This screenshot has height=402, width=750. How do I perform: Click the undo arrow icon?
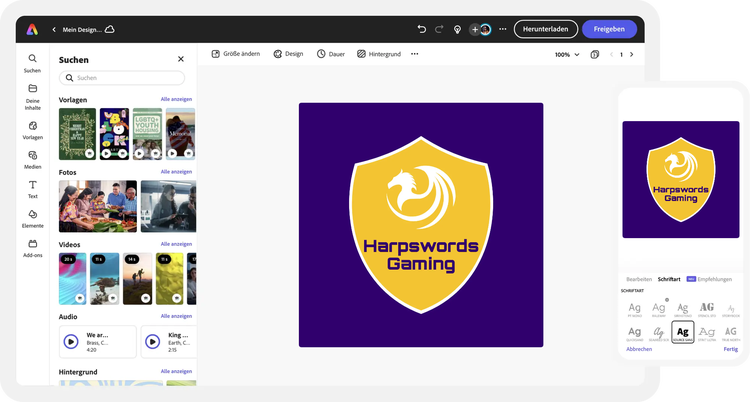pos(422,29)
